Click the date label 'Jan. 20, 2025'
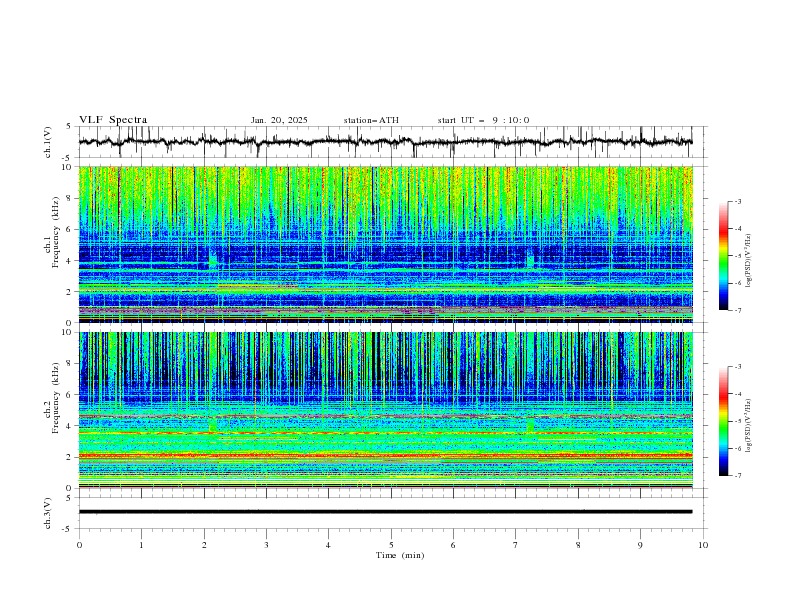 coord(279,120)
